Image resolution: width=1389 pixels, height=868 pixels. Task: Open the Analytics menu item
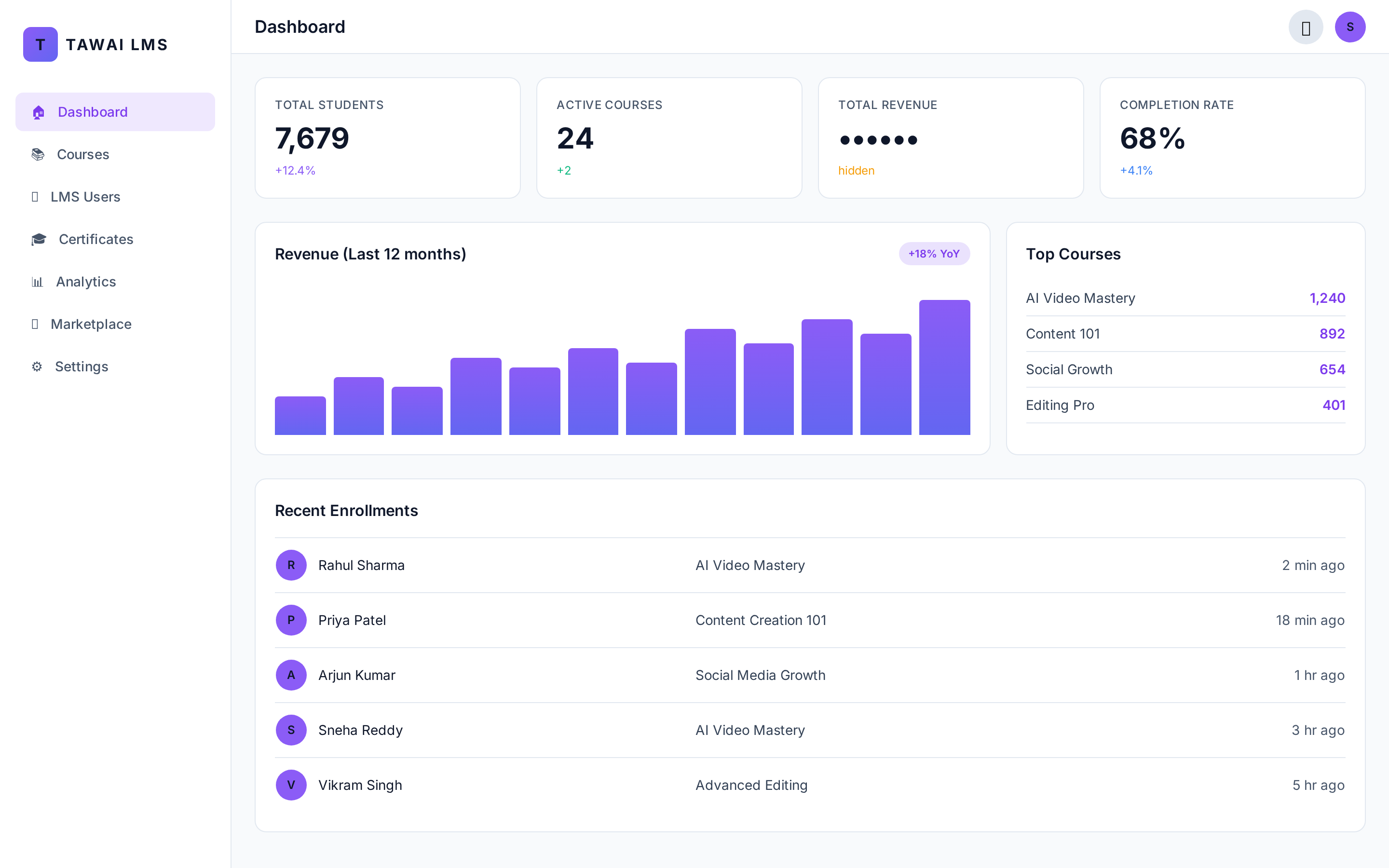[115, 282]
